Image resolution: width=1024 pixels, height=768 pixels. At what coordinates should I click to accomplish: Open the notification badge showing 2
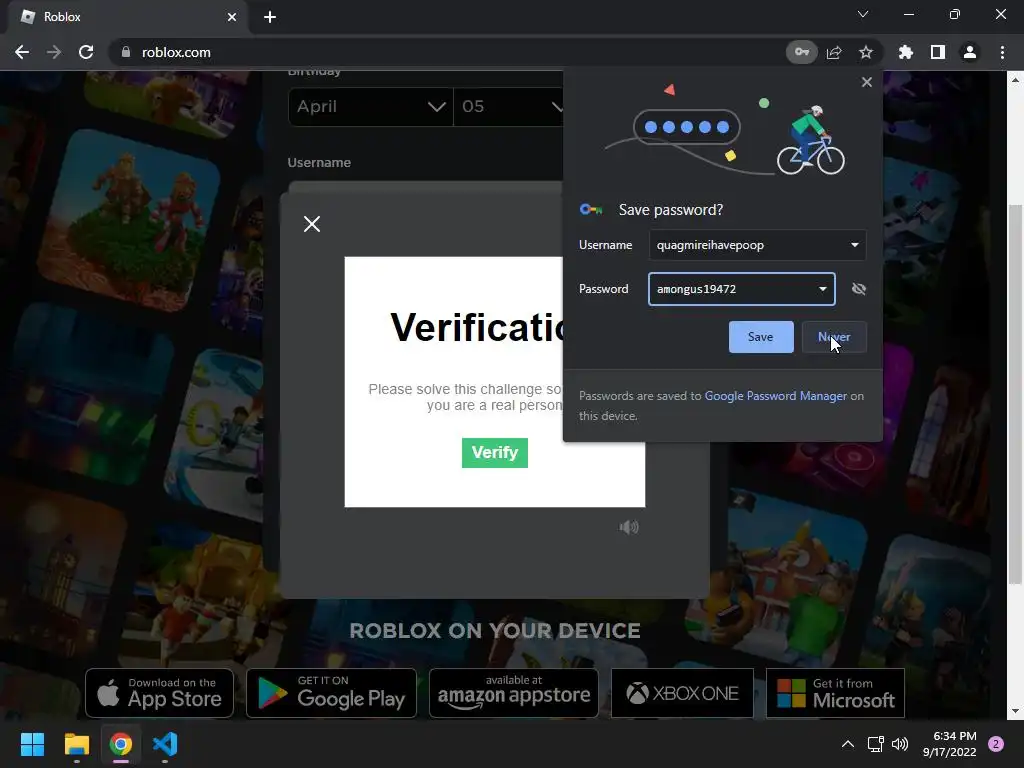(x=996, y=744)
